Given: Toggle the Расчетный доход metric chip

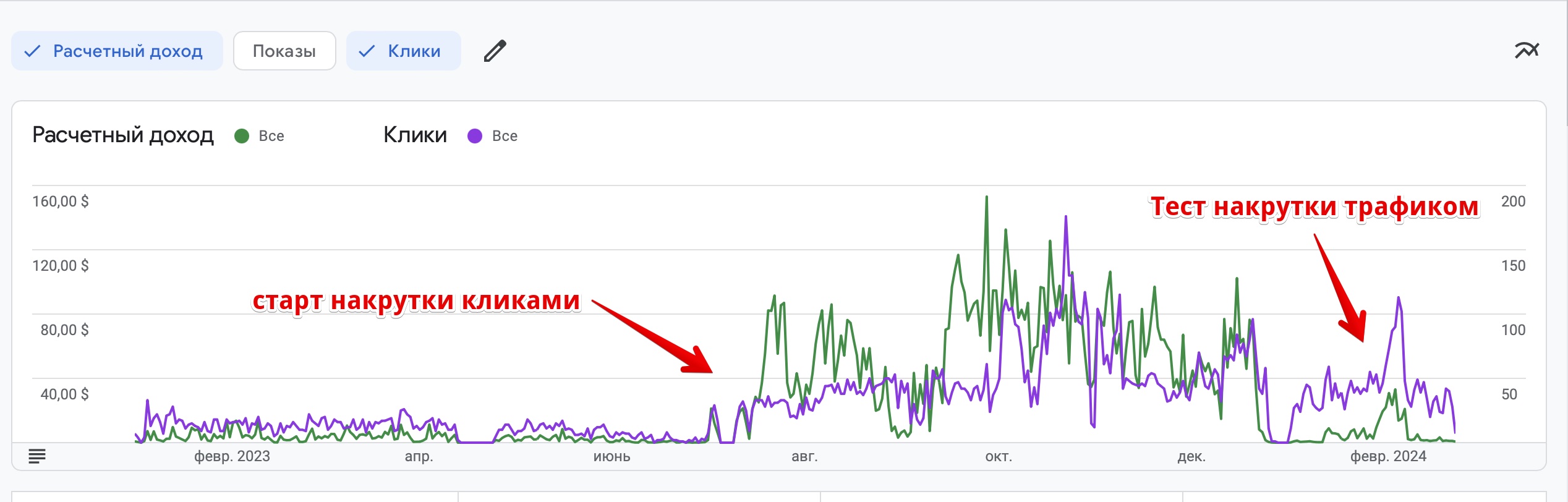Looking at the screenshot, I should [117, 51].
